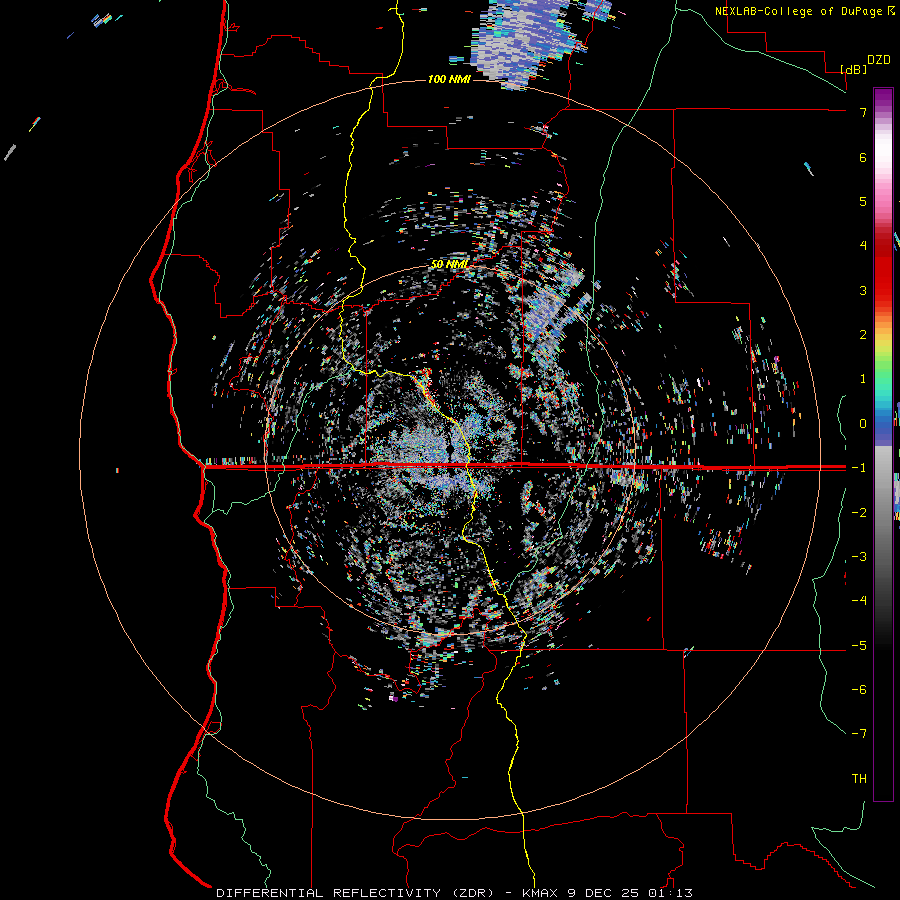Click the 7 value on color scale
The width and height of the screenshot is (900, 900).
coord(863,112)
